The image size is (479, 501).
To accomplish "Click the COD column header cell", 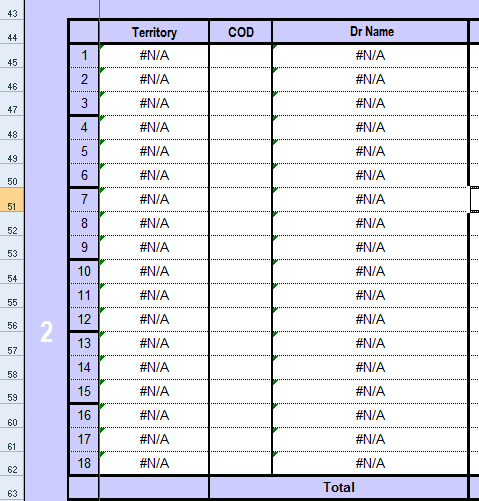I will coord(241,32).
